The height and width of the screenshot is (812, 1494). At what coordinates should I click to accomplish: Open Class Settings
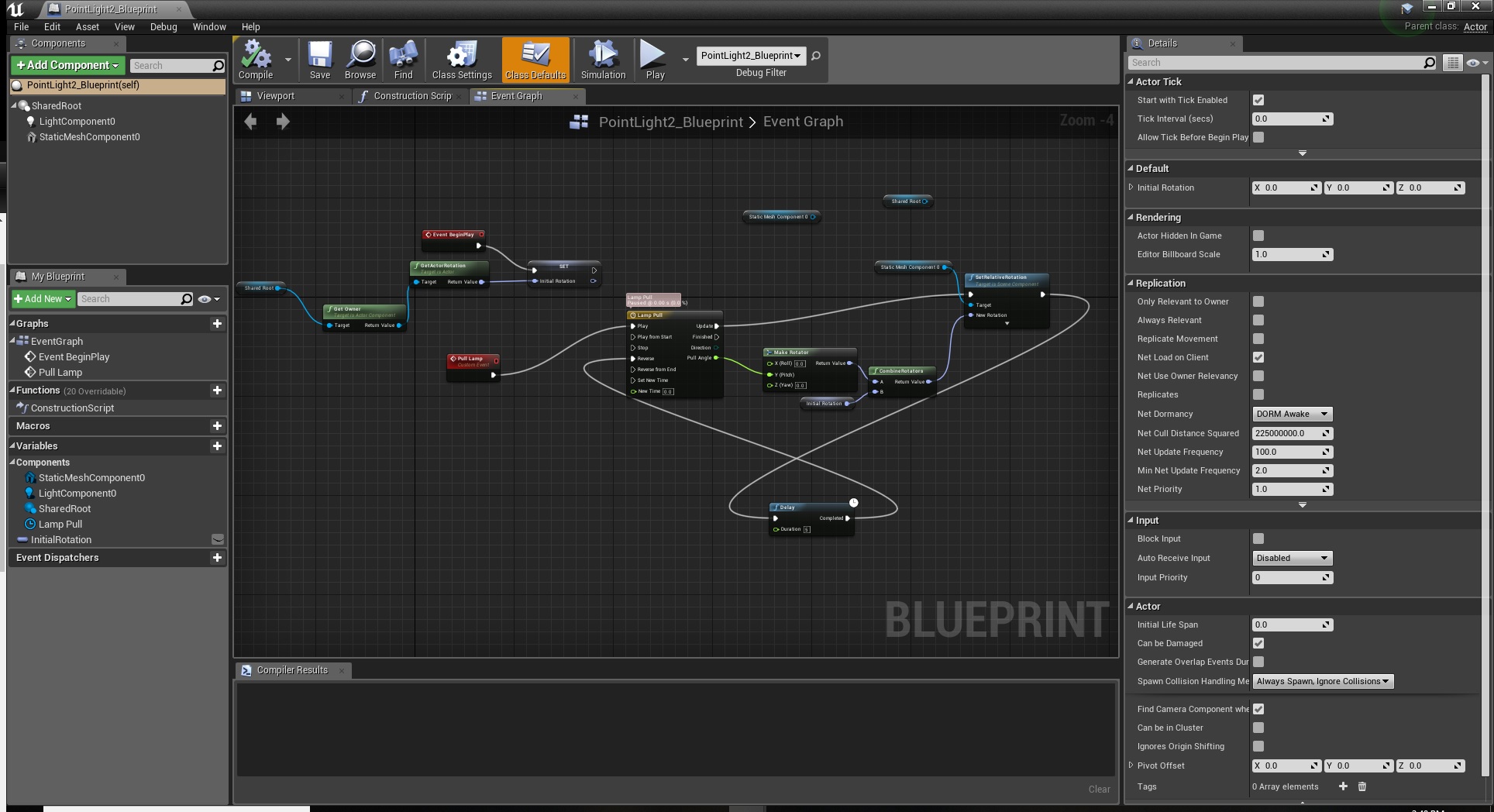coord(462,60)
